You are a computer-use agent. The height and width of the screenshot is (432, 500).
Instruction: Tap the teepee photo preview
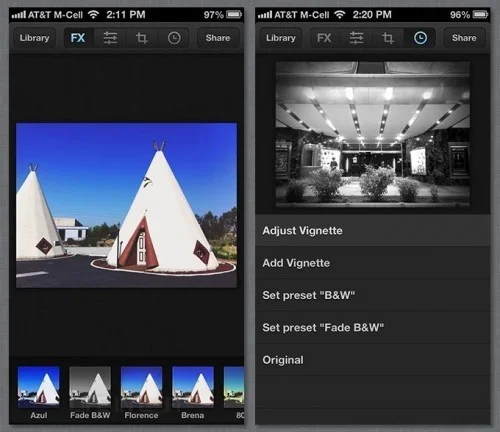pyautogui.click(x=126, y=205)
